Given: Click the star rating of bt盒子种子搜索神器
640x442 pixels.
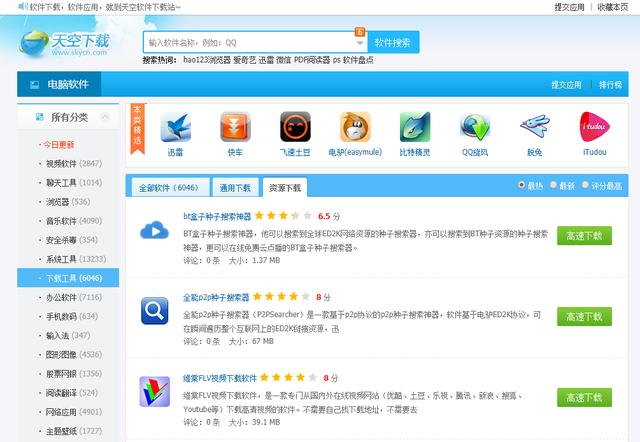Looking at the screenshot, I should (x=283, y=215).
